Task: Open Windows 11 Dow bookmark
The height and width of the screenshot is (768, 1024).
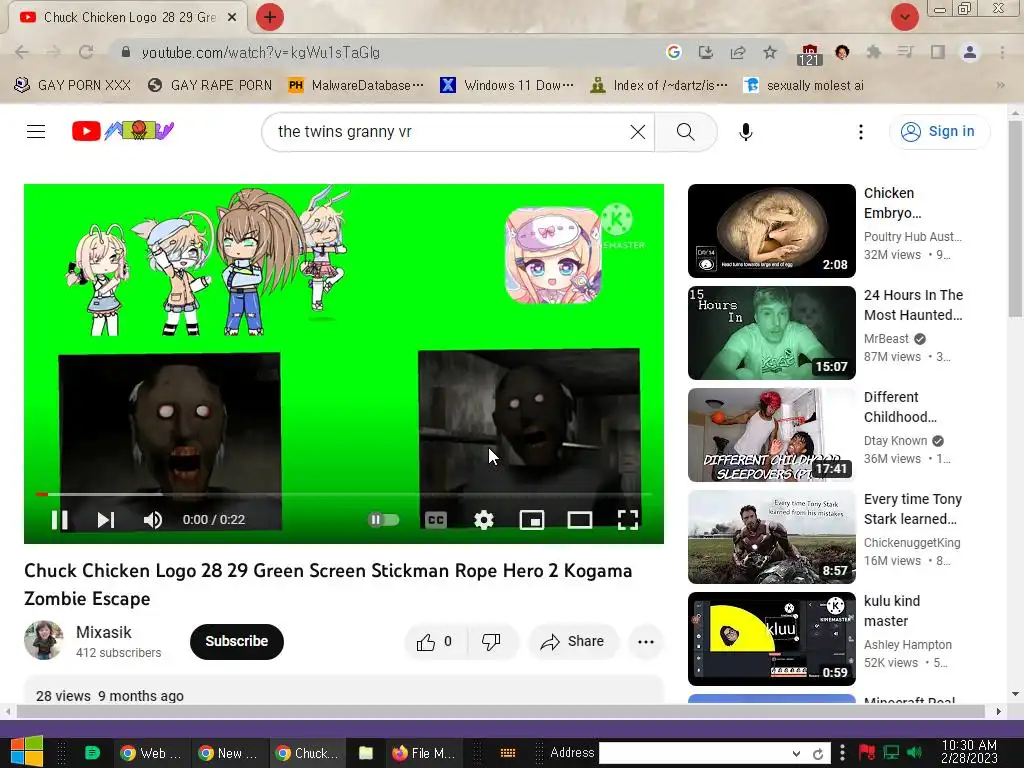Action: point(507,86)
